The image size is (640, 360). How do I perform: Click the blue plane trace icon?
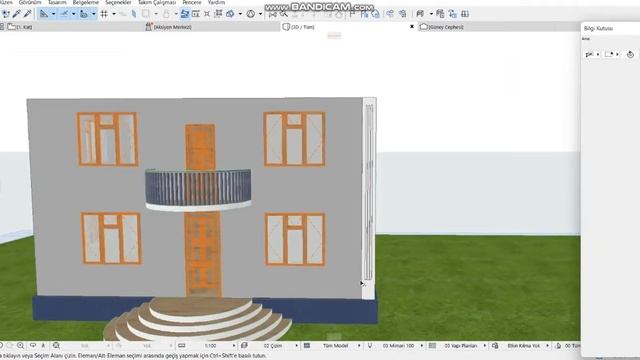134,14
